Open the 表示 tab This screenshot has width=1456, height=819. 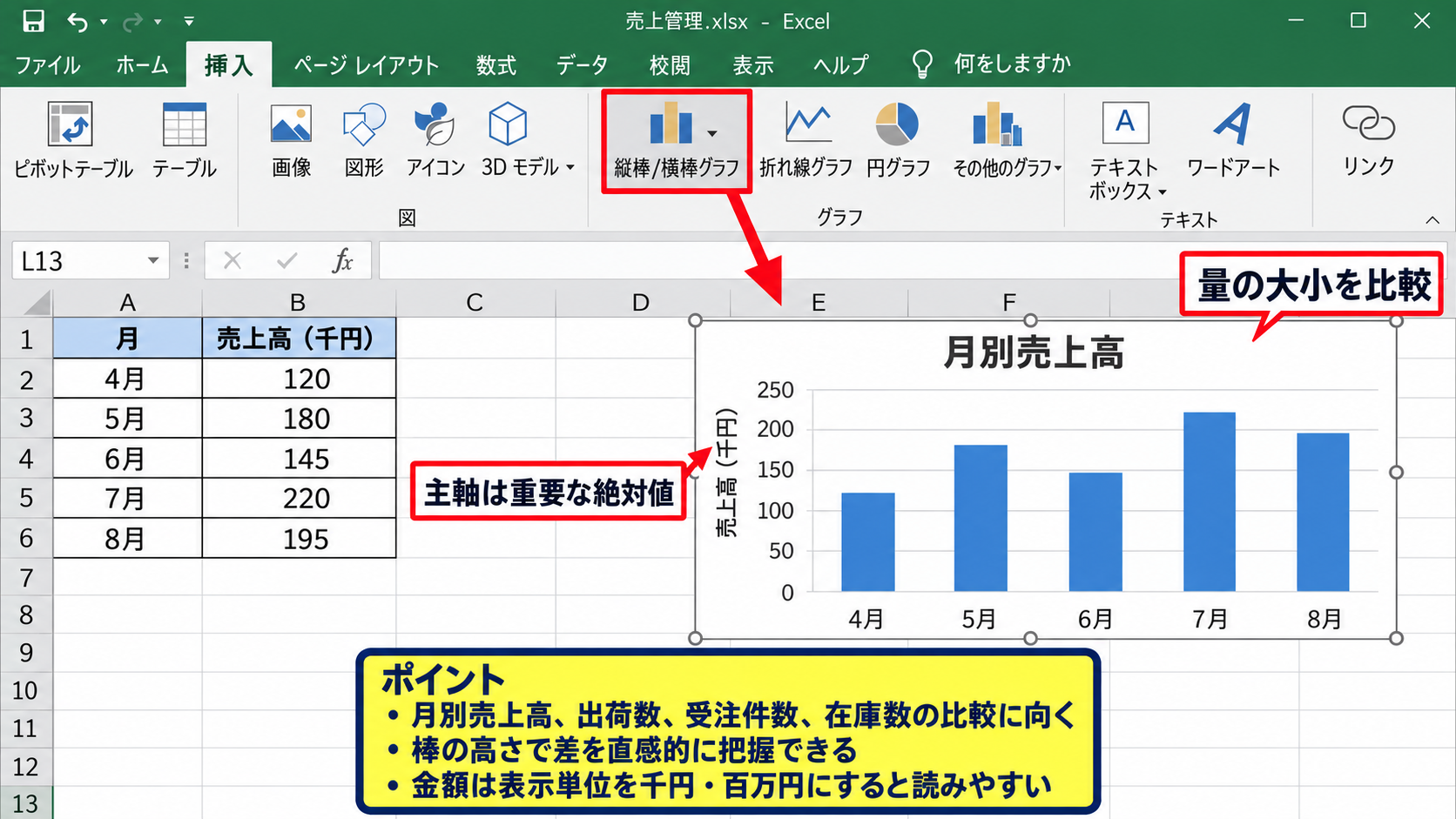753,65
